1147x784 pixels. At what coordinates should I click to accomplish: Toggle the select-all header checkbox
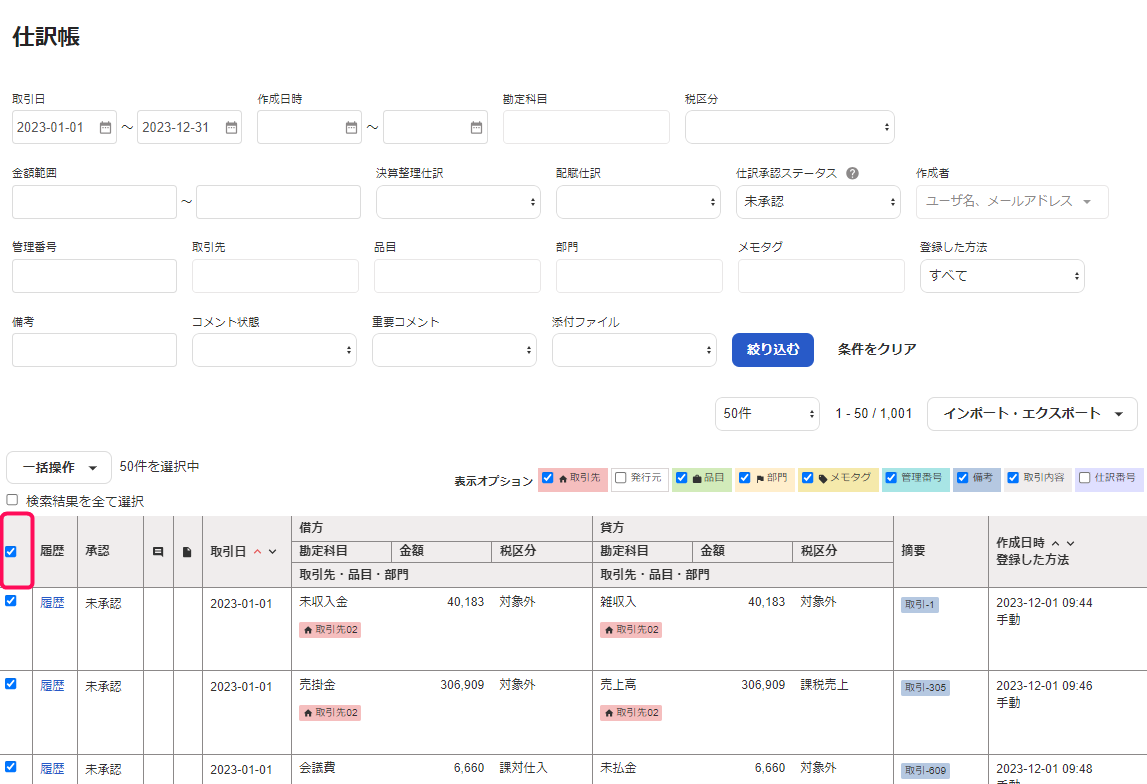click(11, 551)
